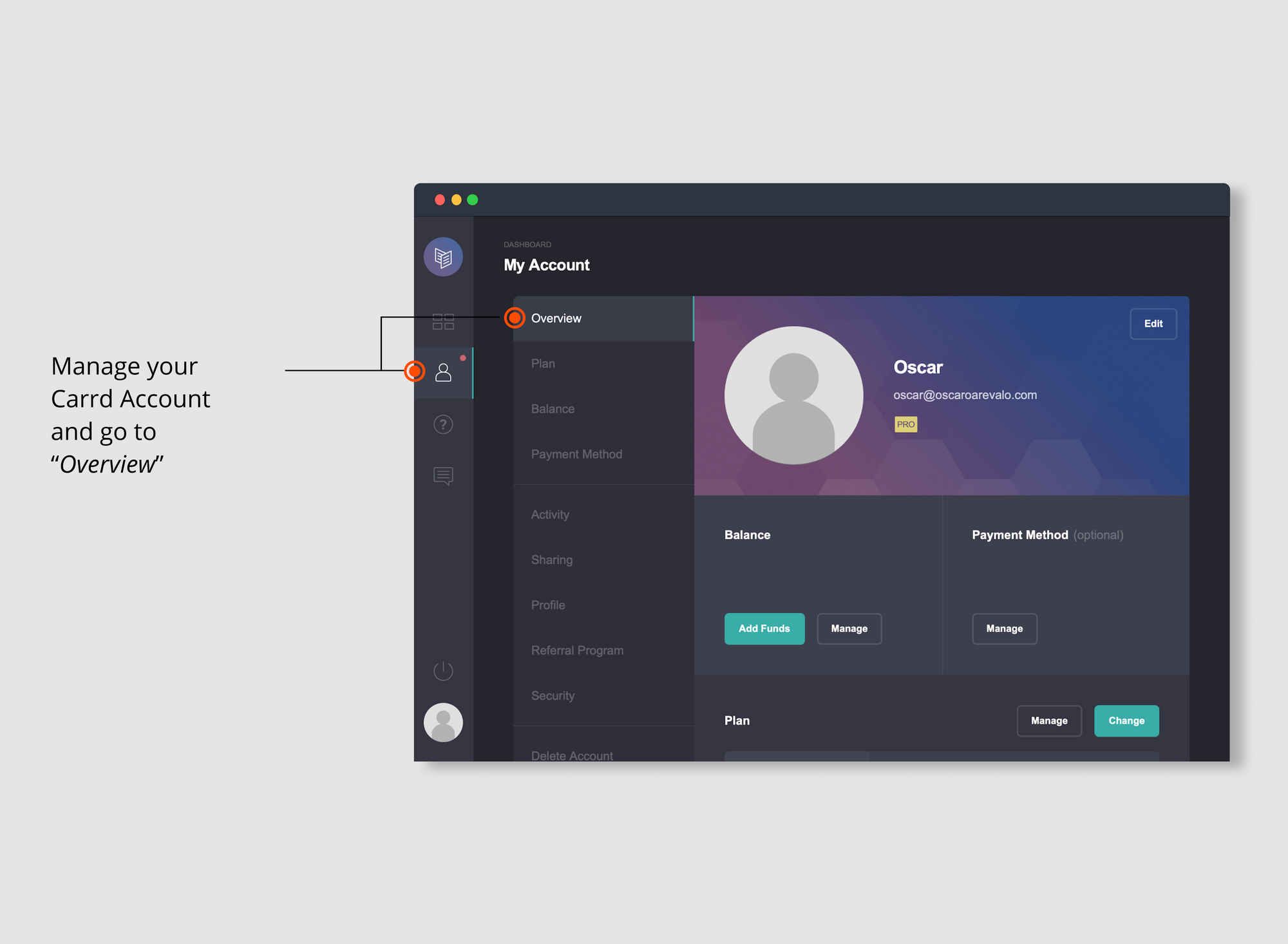1288x944 pixels.
Task: Click the Edit button on profile header
Action: (x=1154, y=322)
